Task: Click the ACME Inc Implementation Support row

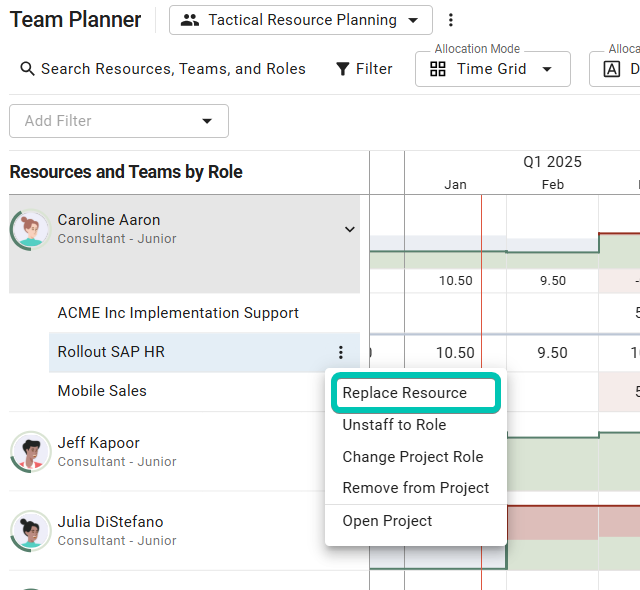Action: (178, 313)
